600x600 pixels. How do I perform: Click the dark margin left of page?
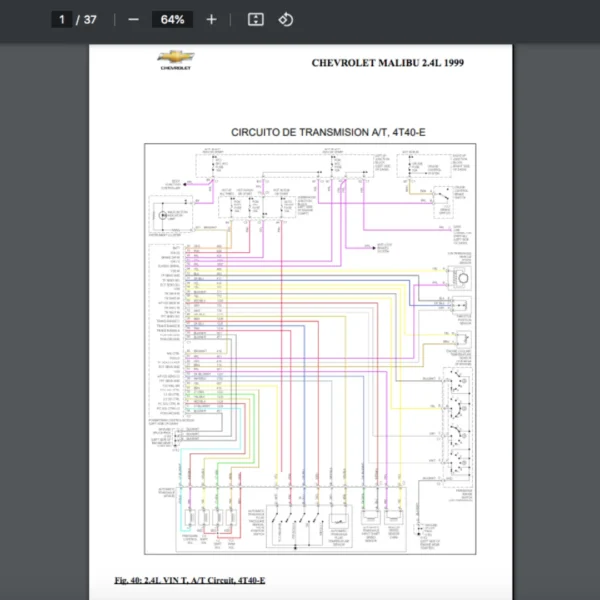click(x=45, y=300)
